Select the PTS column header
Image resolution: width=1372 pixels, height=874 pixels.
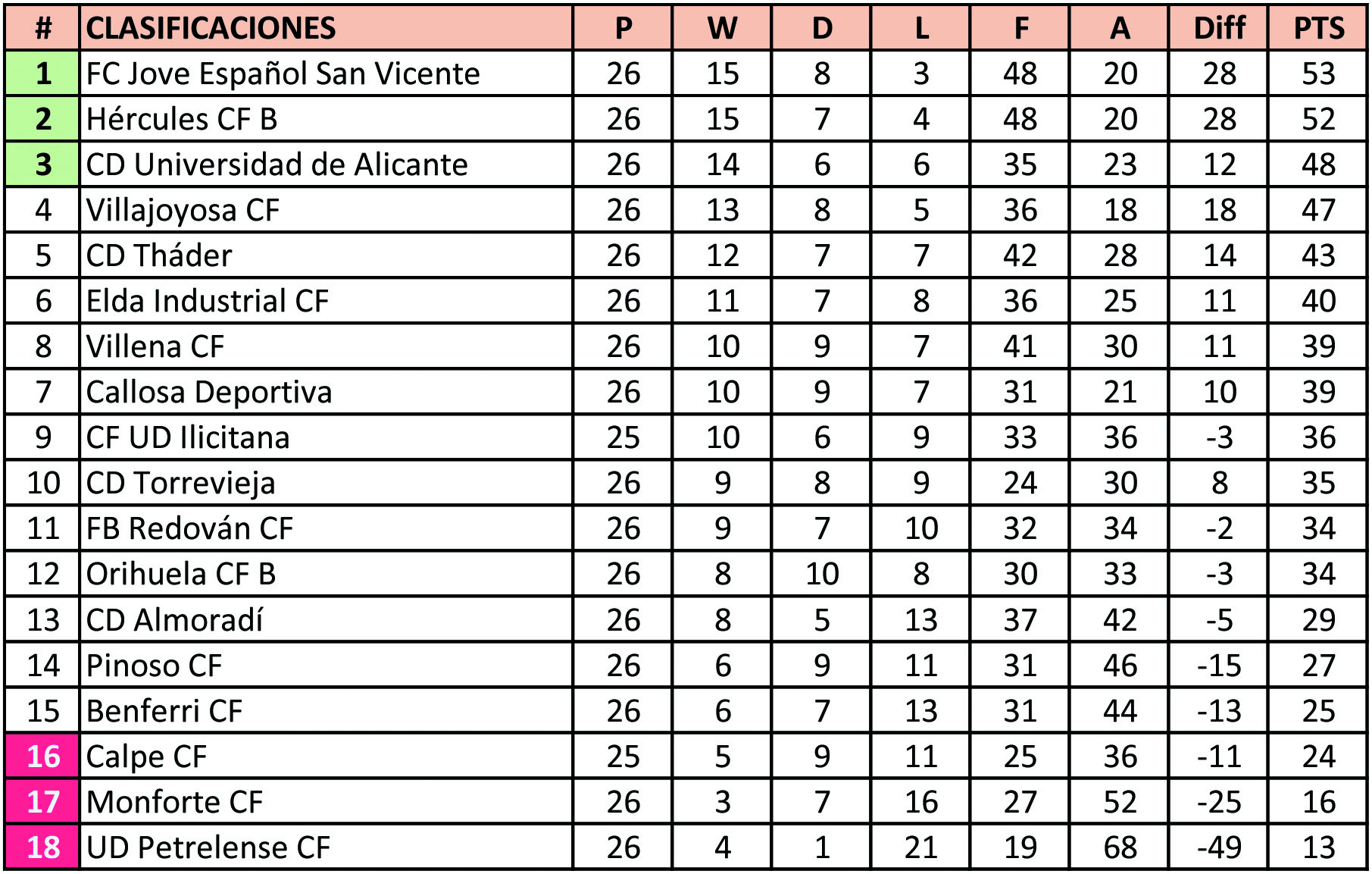point(1318,28)
